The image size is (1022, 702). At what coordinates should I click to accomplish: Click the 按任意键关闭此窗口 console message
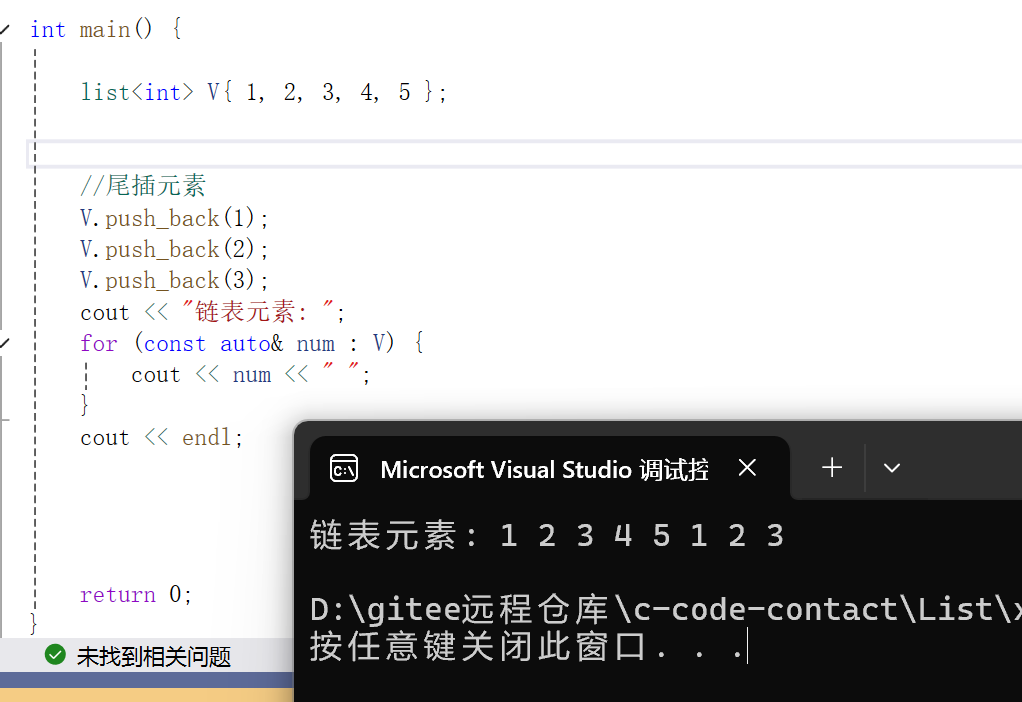(x=527, y=647)
